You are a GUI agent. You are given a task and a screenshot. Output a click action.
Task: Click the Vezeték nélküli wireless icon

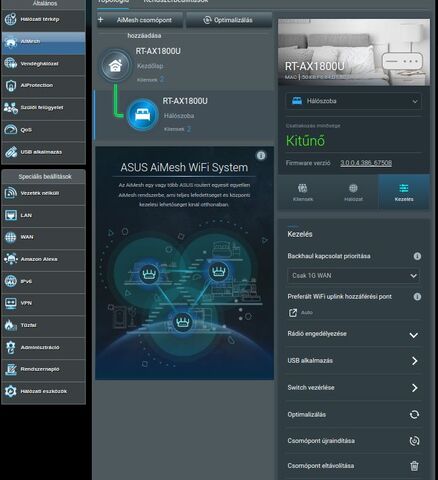pyautogui.click(x=11, y=193)
